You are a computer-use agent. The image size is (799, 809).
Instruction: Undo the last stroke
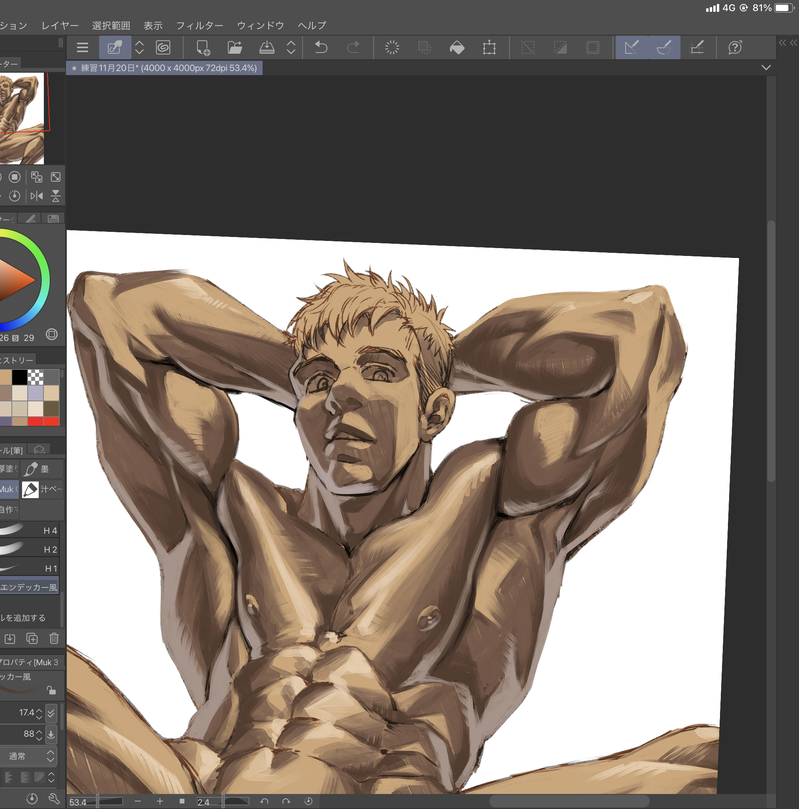click(321, 48)
